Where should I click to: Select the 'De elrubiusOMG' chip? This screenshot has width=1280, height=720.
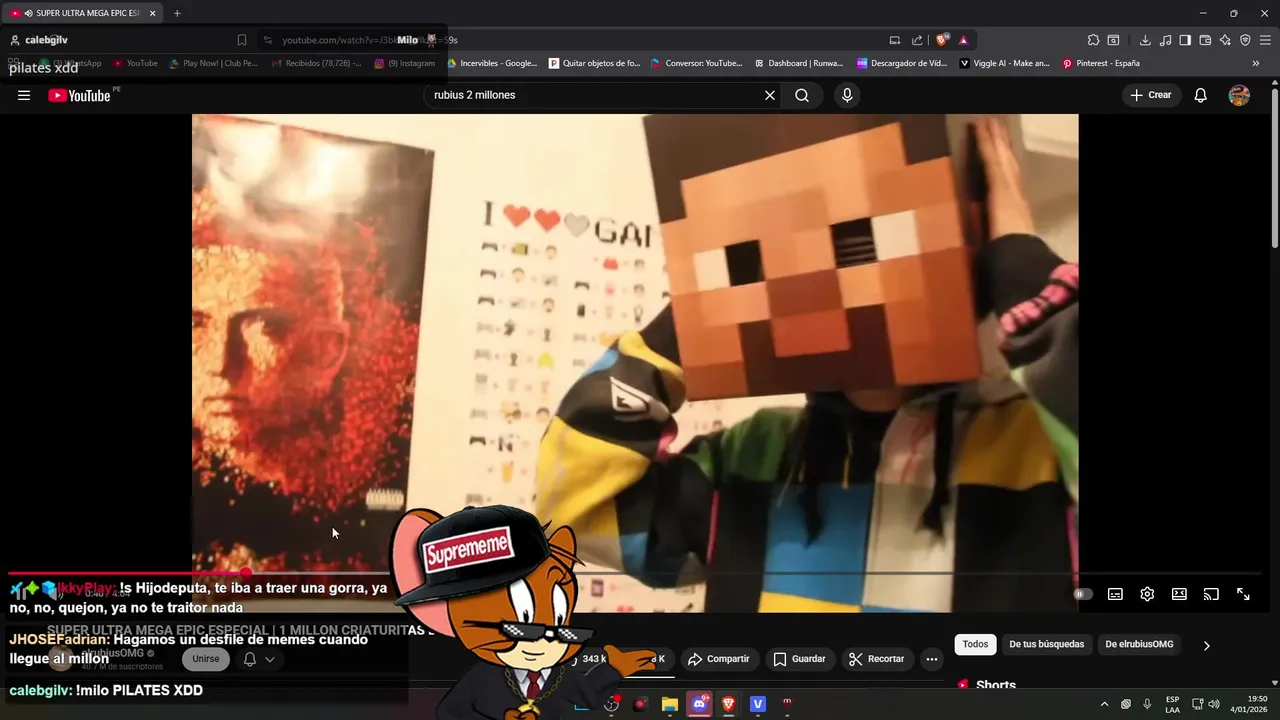(x=1139, y=645)
